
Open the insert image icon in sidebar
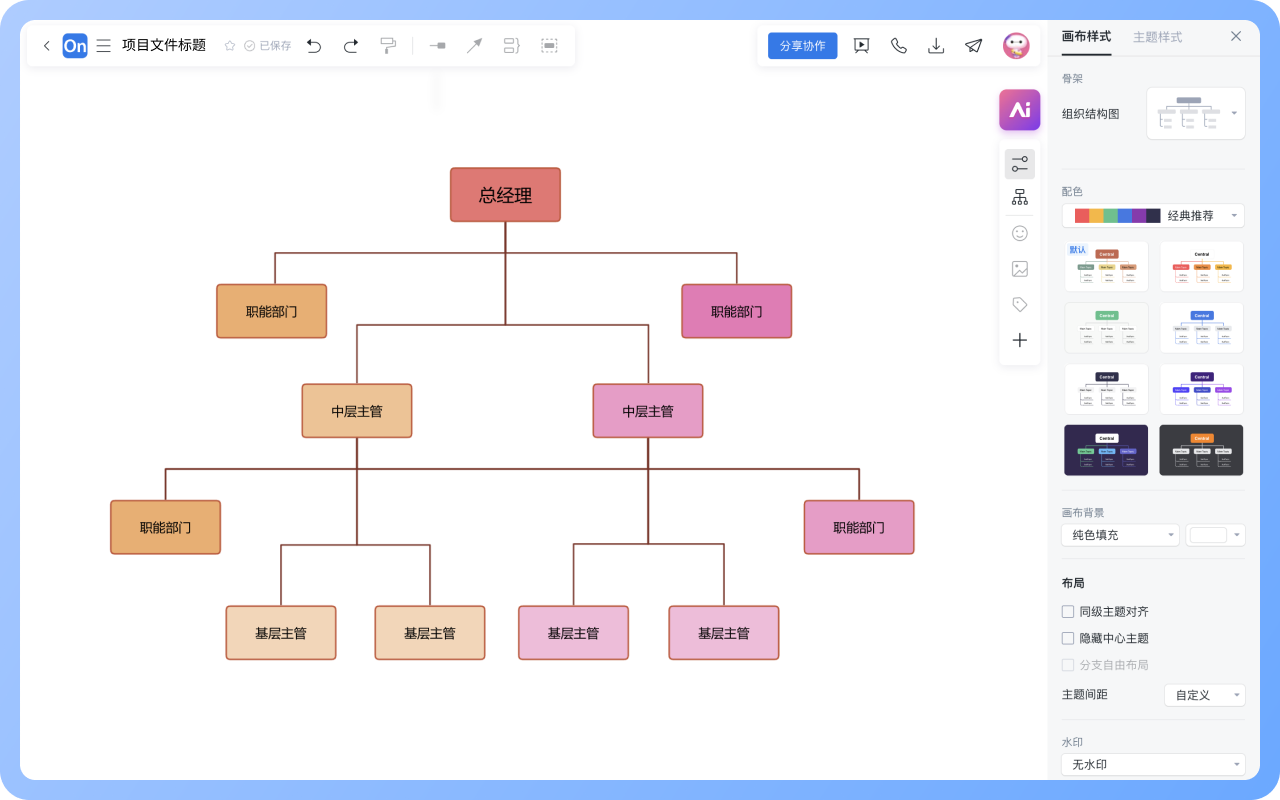tap(1019, 269)
